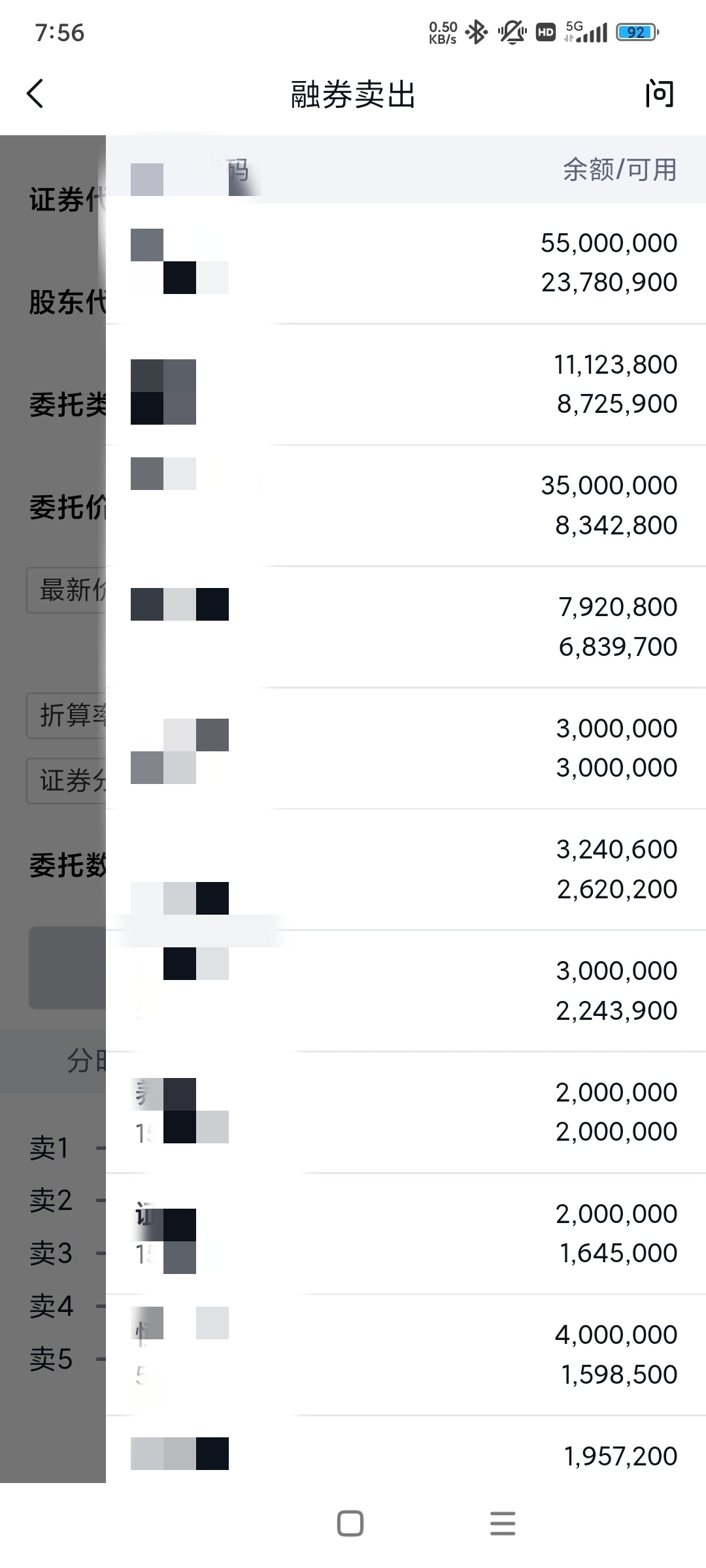Choose the security with 35,000,000 balance

[406, 506]
